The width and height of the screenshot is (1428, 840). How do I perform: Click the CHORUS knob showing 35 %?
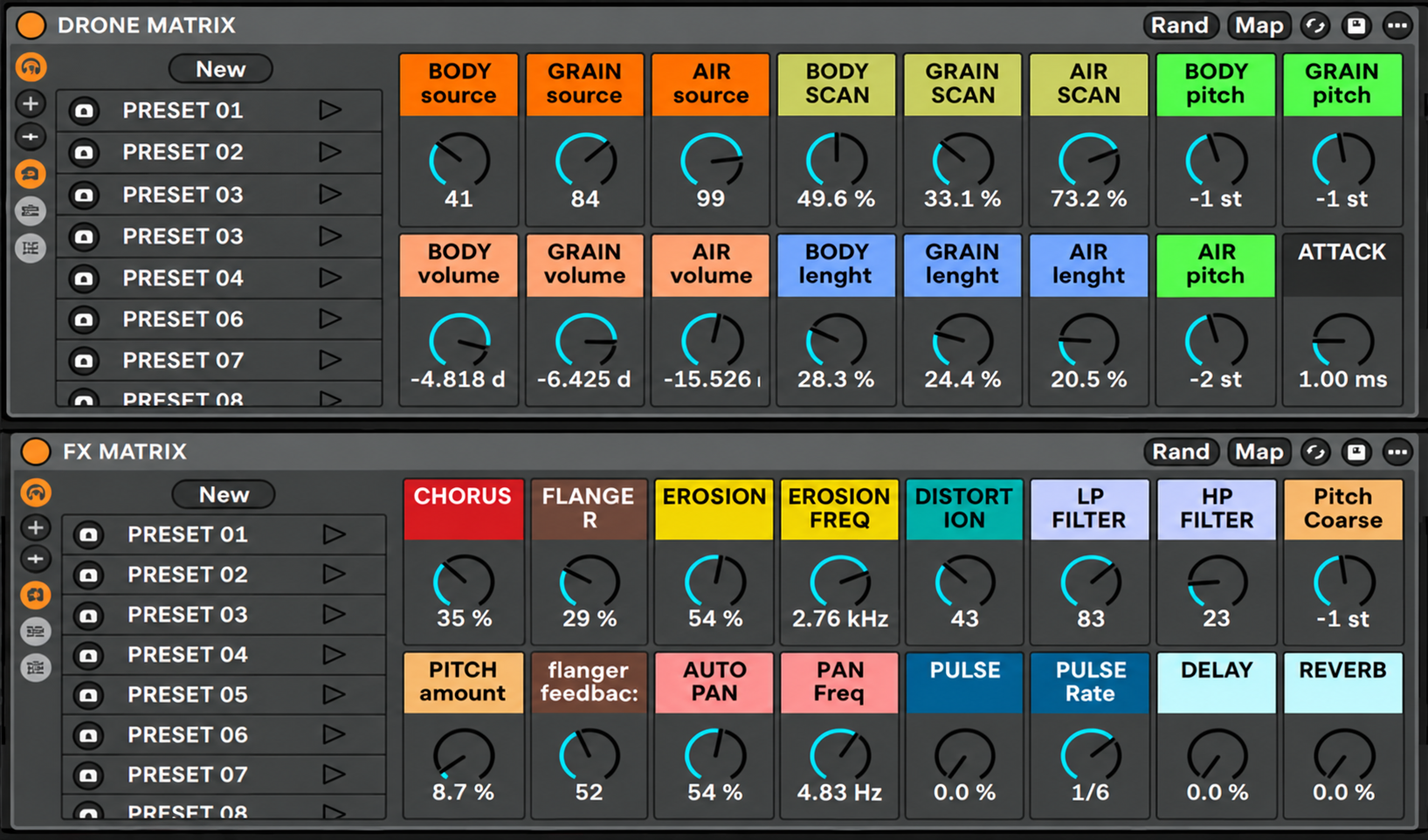[463, 582]
